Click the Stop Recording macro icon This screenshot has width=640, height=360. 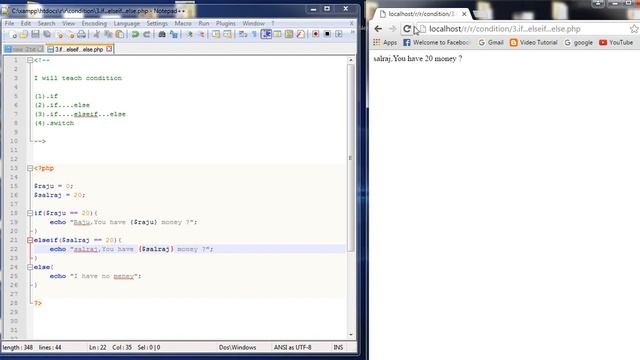point(327,35)
